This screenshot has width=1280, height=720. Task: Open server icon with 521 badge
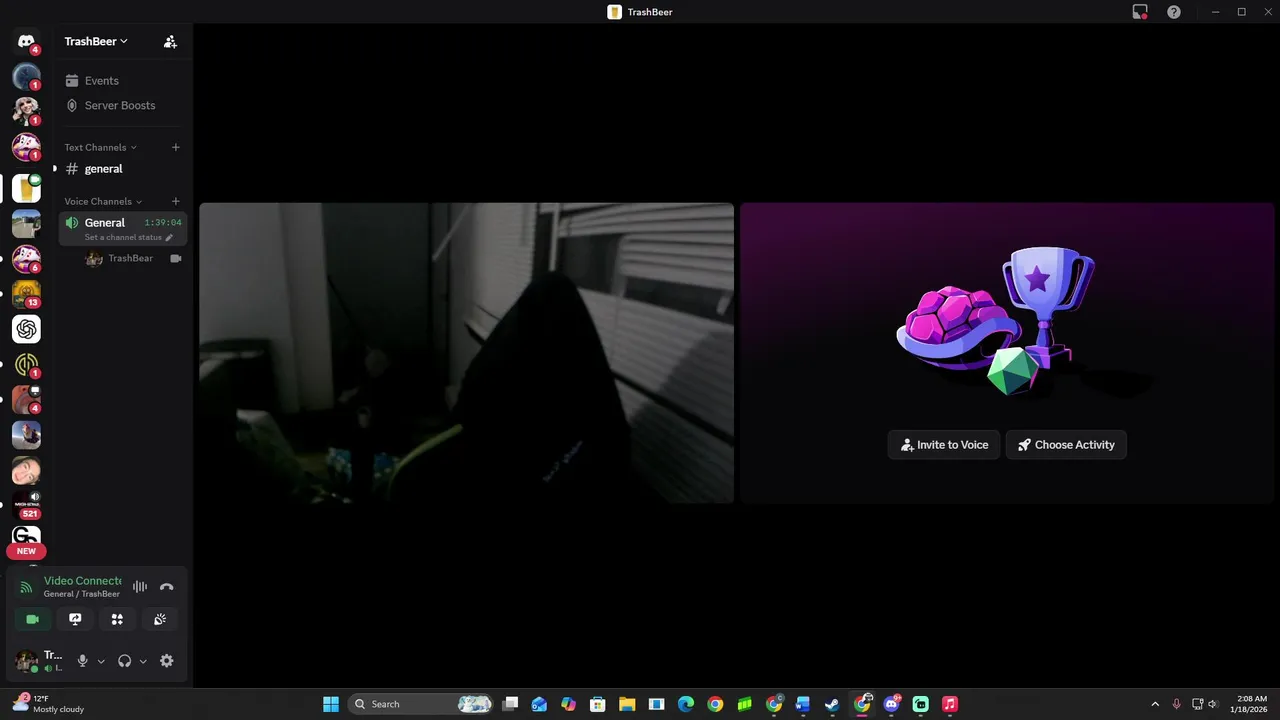pyautogui.click(x=26, y=504)
